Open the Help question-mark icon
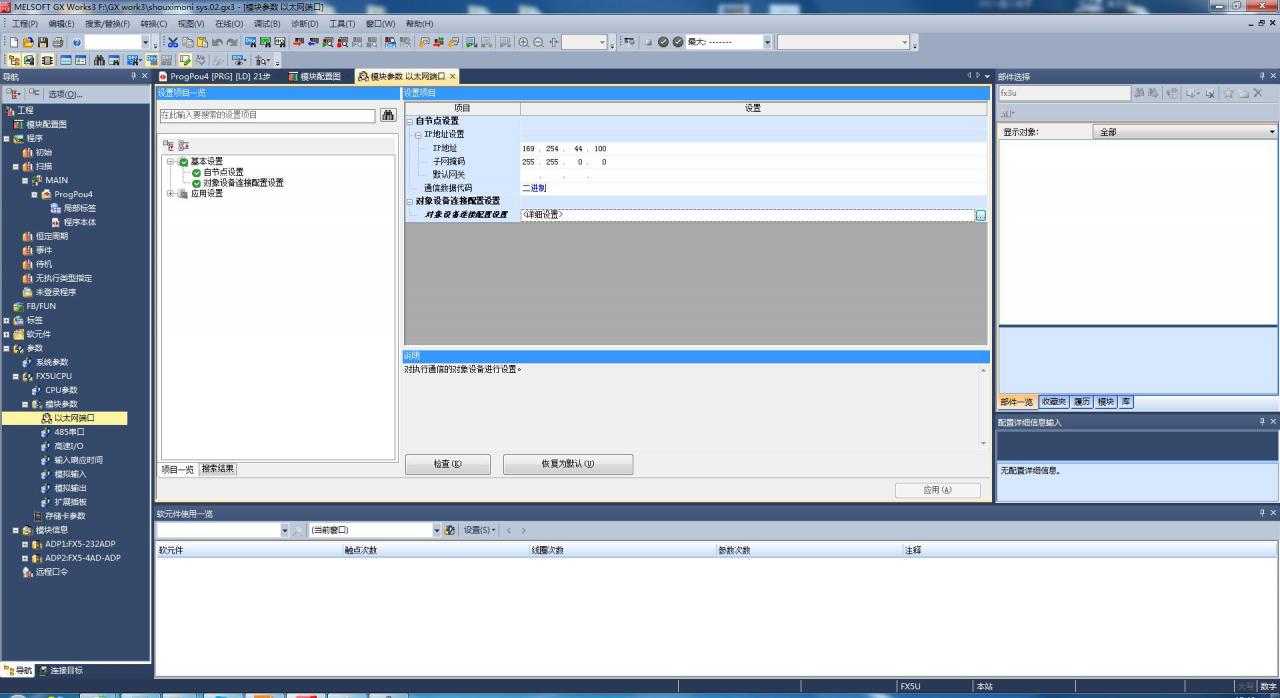The image size is (1280, 698). pyautogui.click(x=76, y=42)
